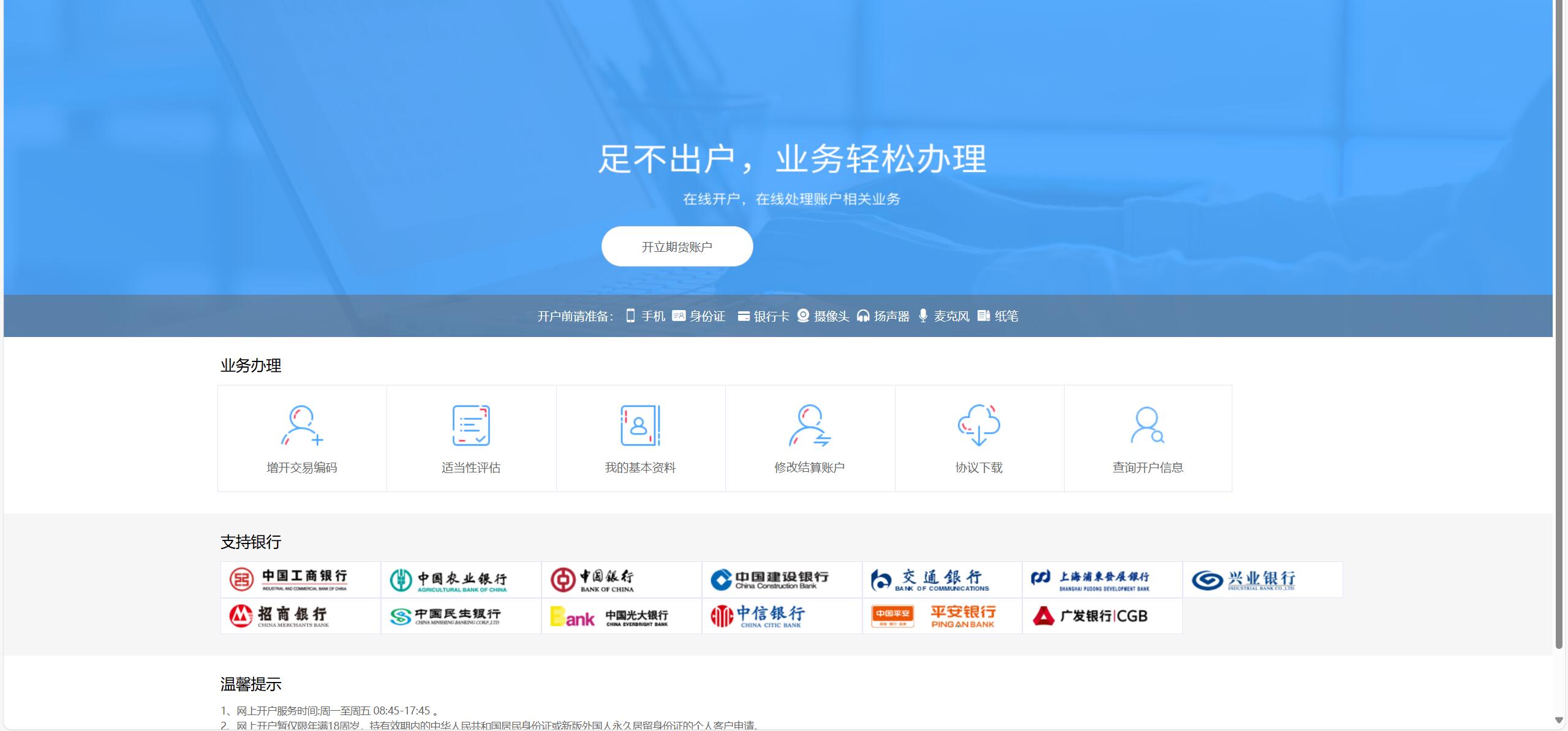The width and height of the screenshot is (1568, 731).
Task: Click the 开立期货账户 button
Action: coord(677,246)
